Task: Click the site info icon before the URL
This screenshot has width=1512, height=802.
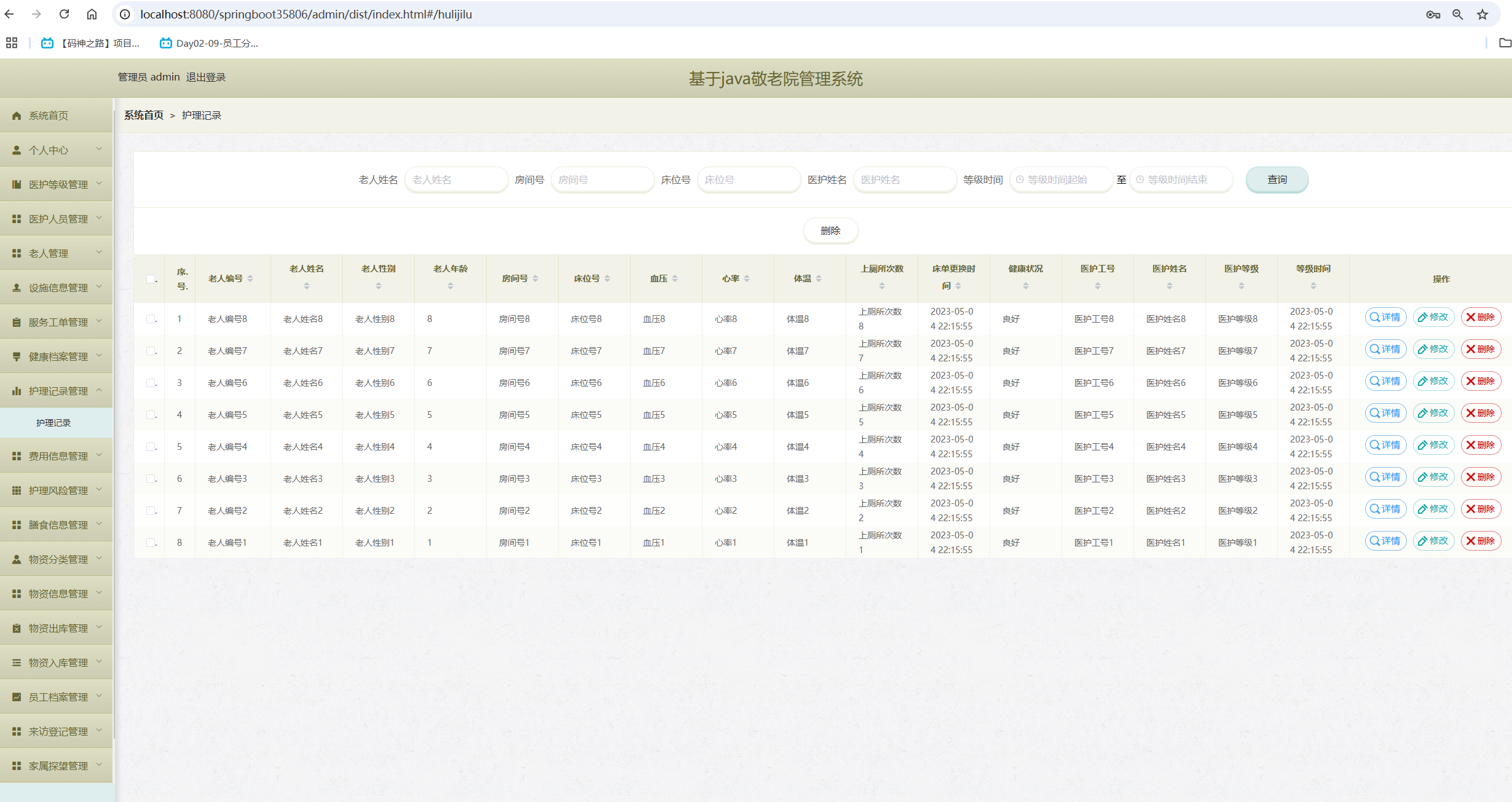Action: pyautogui.click(x=125, y=14)
